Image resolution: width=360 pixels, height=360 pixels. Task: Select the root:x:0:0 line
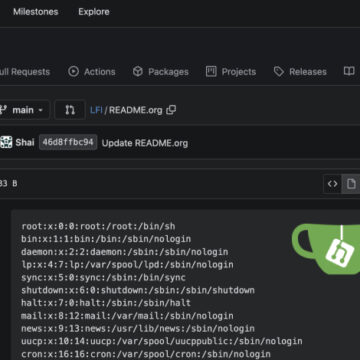coord(98,226)
